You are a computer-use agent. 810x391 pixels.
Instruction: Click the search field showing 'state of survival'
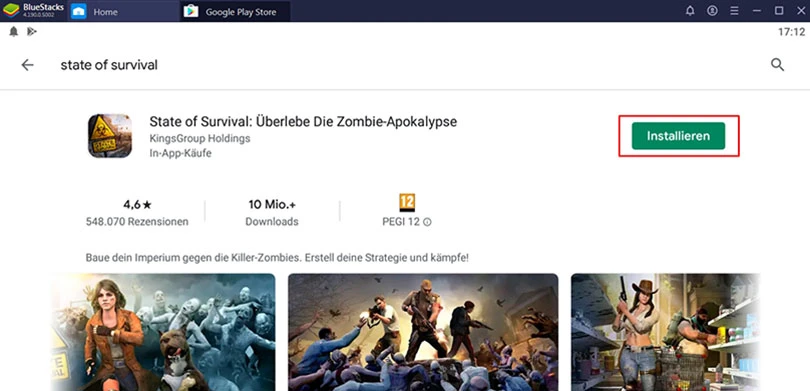(109, 65)
